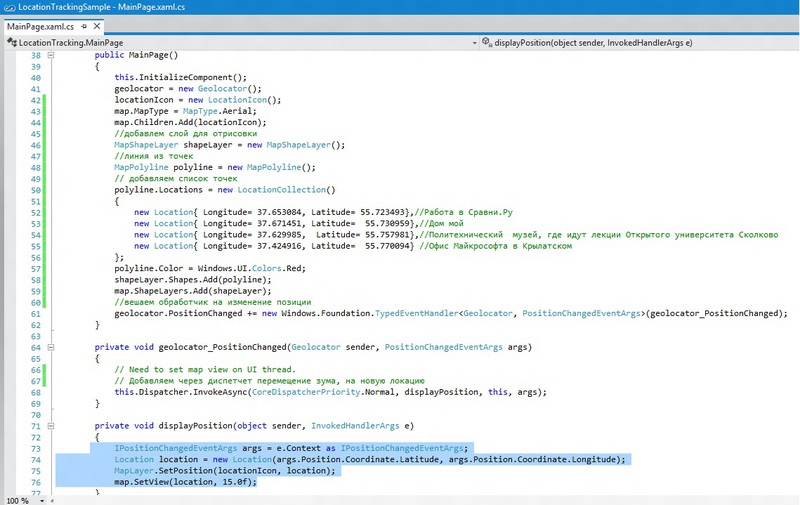Screen dimensions: 800x505
Task: Click the horizontal scrollbar left arrow
Action: [52, 501]
